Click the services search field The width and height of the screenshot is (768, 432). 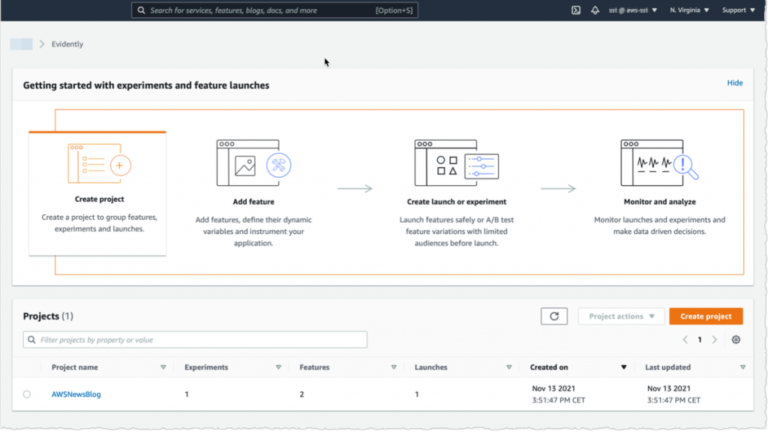coord(275,10)
